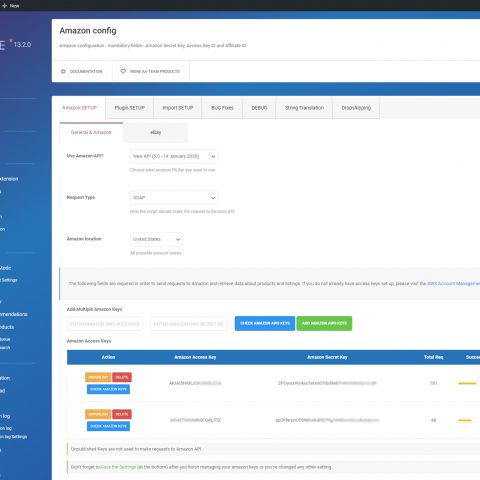Click the 13.2.0 version label in sidebar
Screen dimensions: 480x480
click(x=22, y=44)
